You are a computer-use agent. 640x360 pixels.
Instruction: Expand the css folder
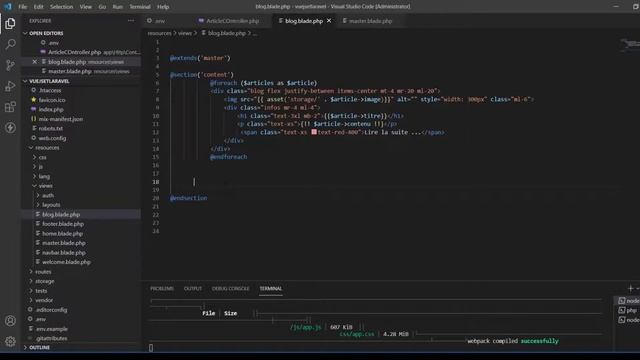[42, 157]
